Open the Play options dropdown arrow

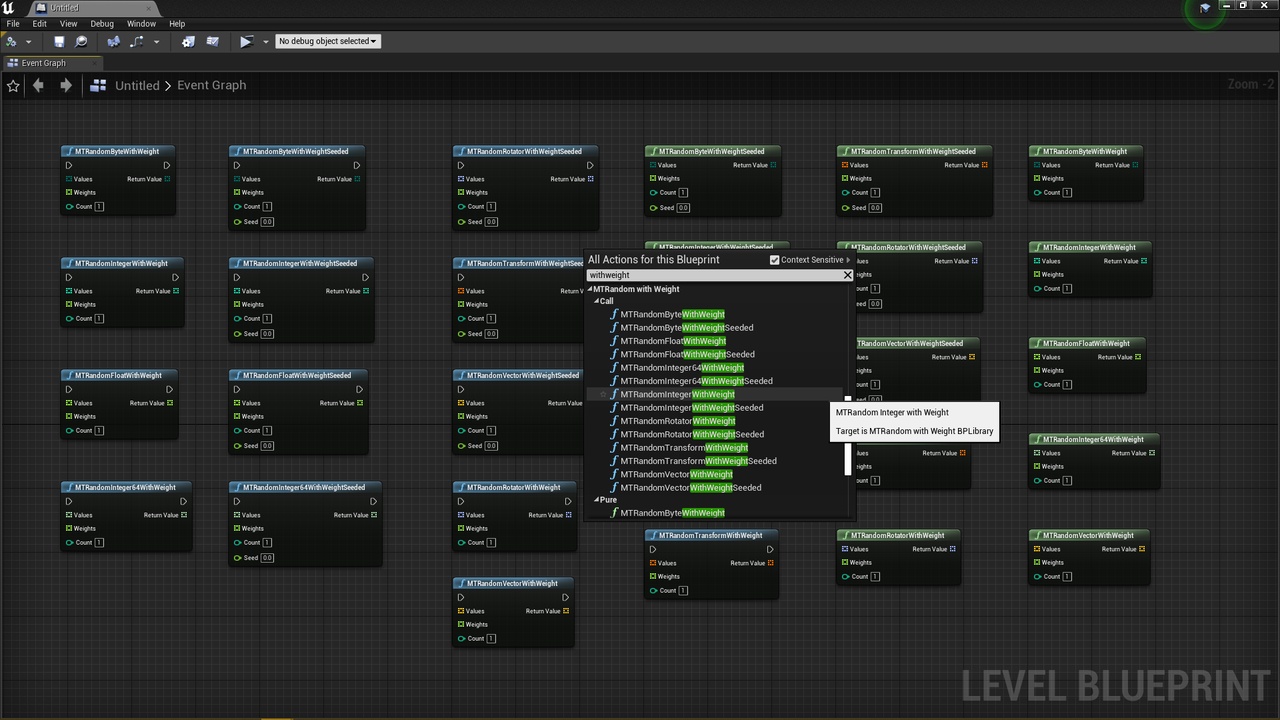(x=265, y=42)
